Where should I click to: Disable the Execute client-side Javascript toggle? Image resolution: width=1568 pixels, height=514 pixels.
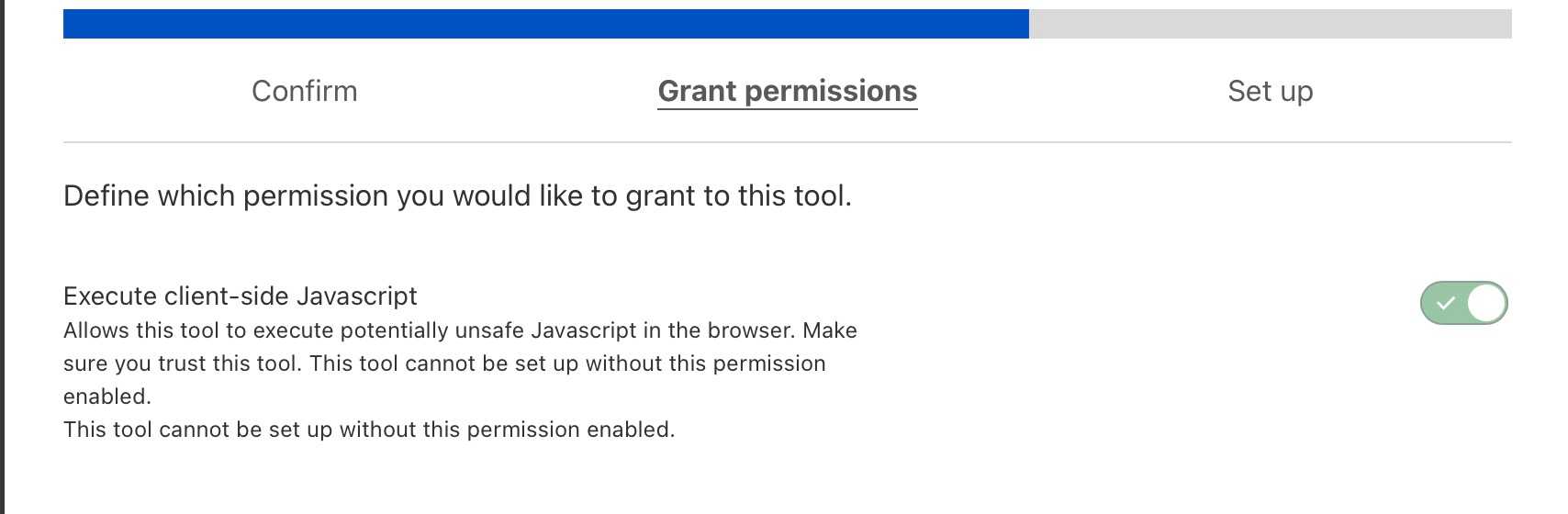(1463, 303)
